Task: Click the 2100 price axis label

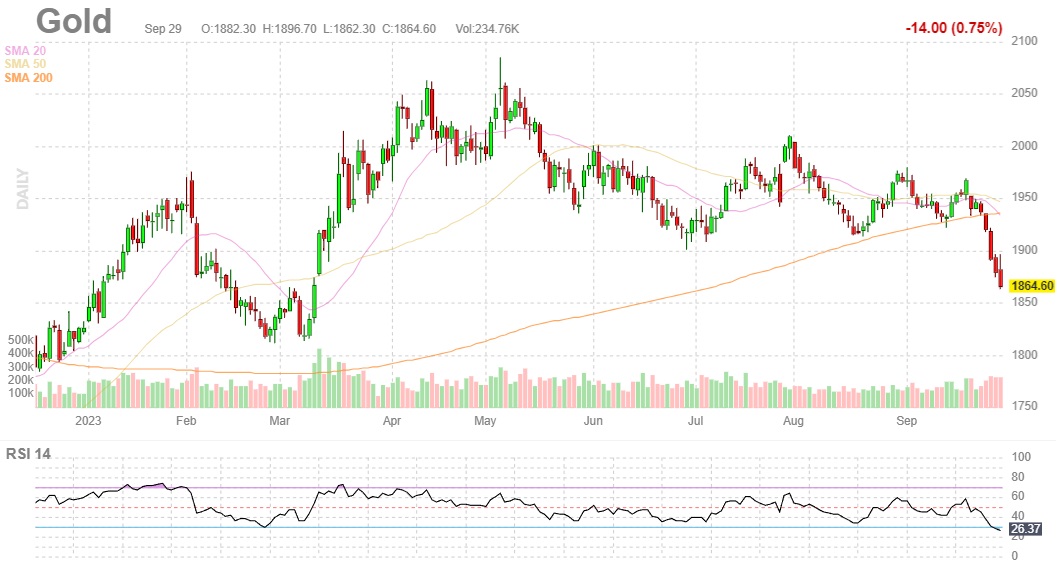Action: point(1024,41)
